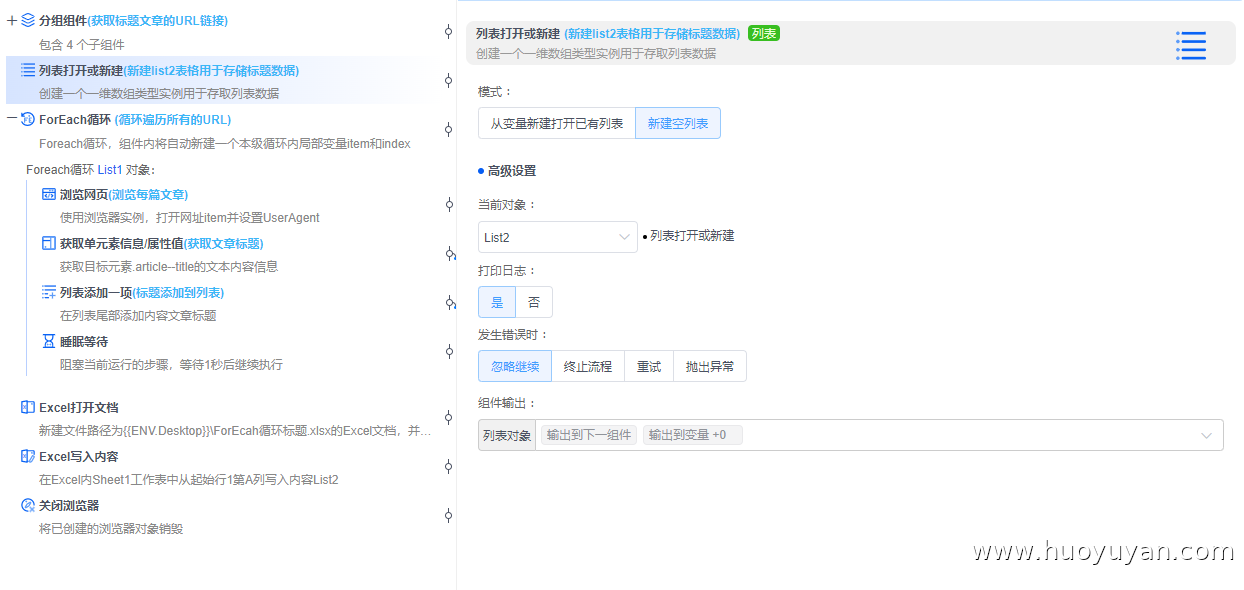Viewport: 1244px width, 590px height.
Task: Choose 抛出异常 on error
Action: tap(710, 366)
